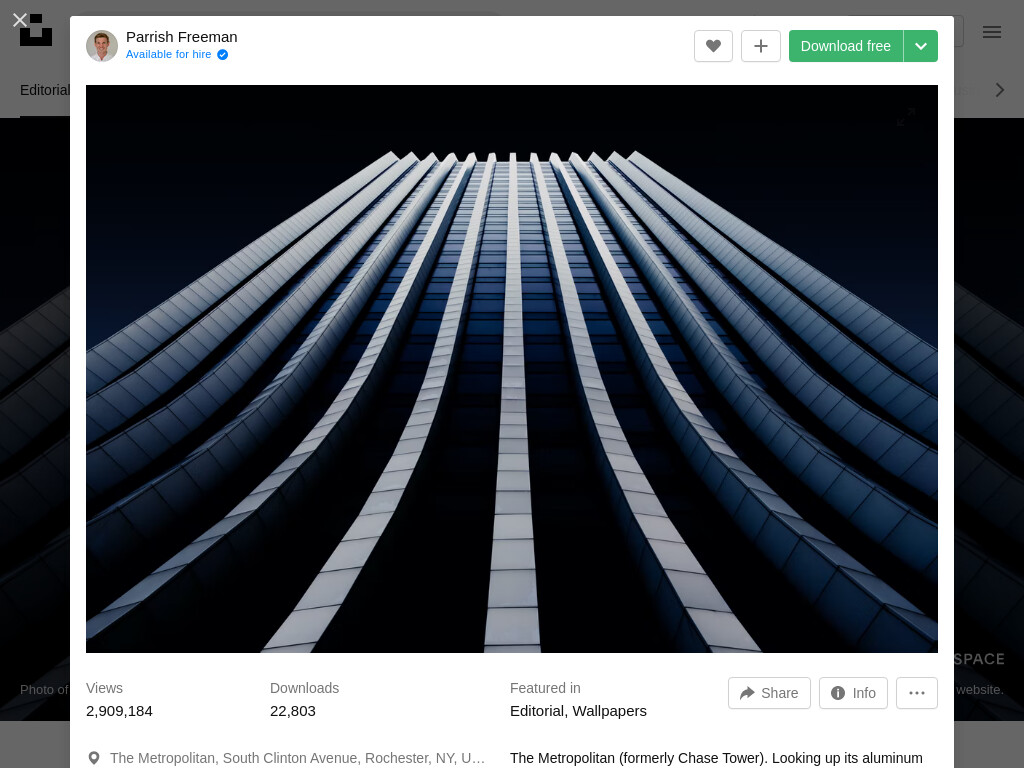Screen dimensions: 1024x768
Task: Click the Download free button
Action: point(846,46)
